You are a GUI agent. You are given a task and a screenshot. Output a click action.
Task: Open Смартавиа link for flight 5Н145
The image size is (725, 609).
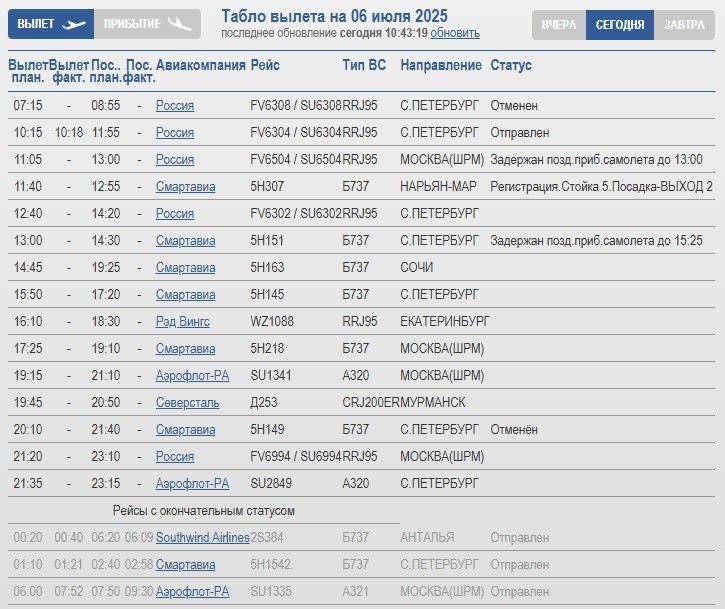tap(185, 295)
